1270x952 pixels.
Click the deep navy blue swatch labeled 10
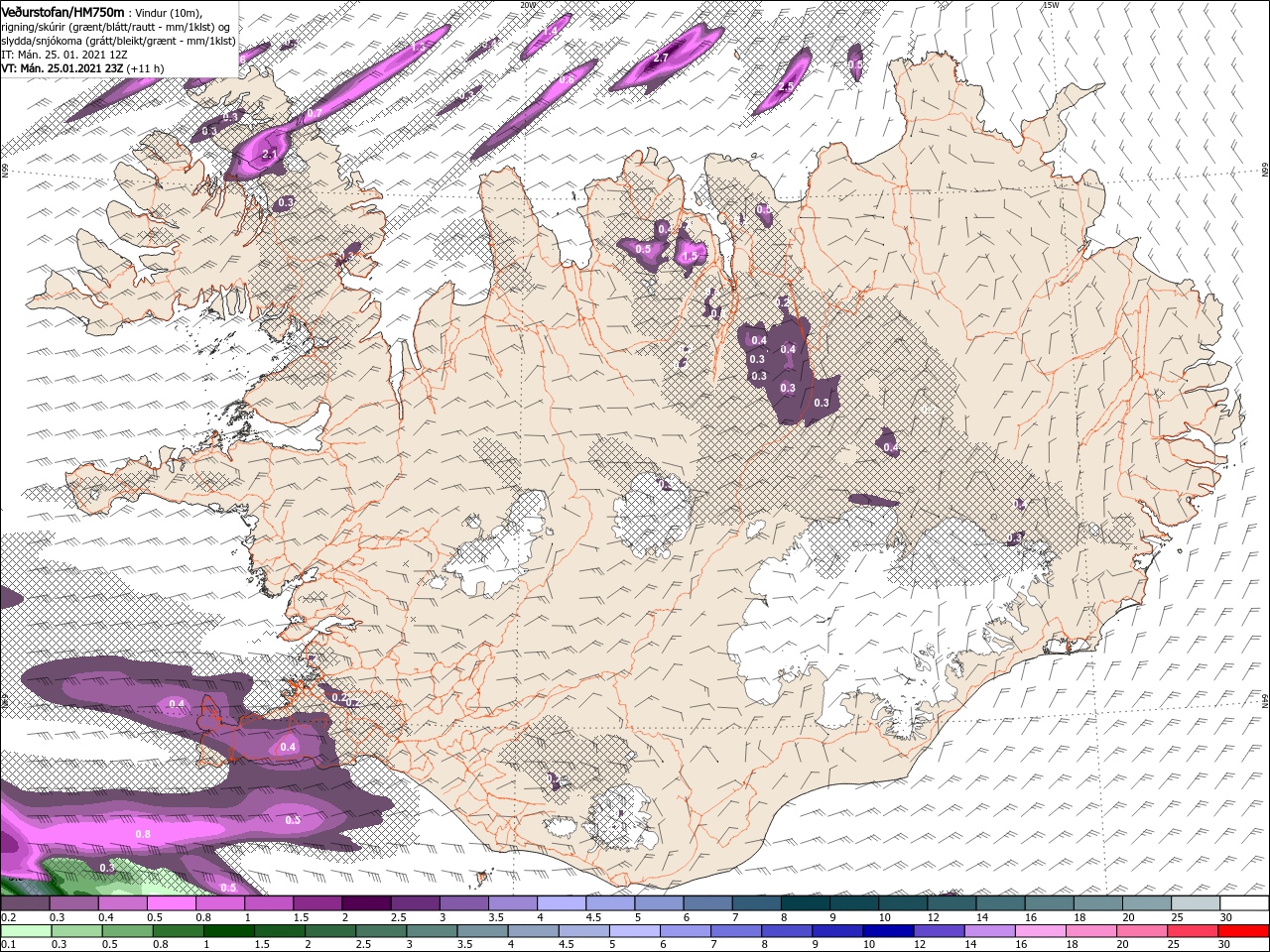pos(888,931)
